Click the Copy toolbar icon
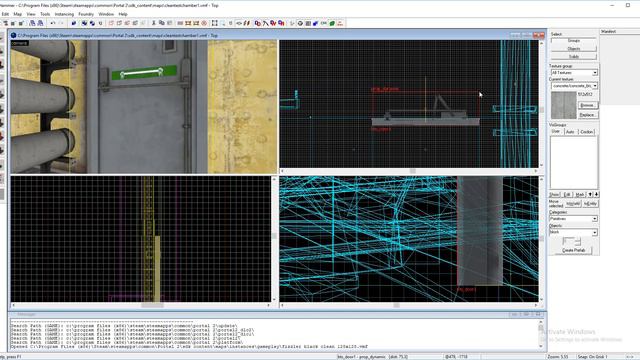This screenshot has width=640, height=360. [x=162, y=23]
